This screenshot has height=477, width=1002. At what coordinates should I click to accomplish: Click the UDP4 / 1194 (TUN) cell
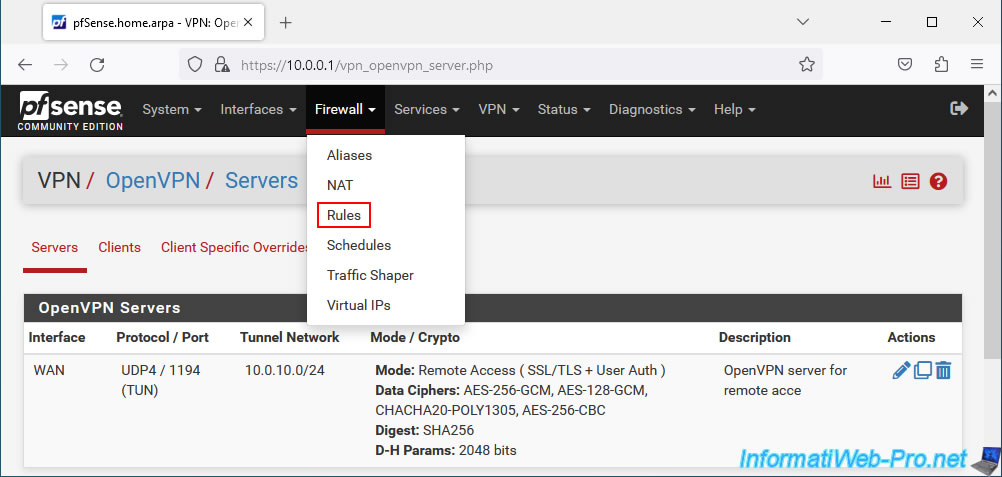point(161,380)
